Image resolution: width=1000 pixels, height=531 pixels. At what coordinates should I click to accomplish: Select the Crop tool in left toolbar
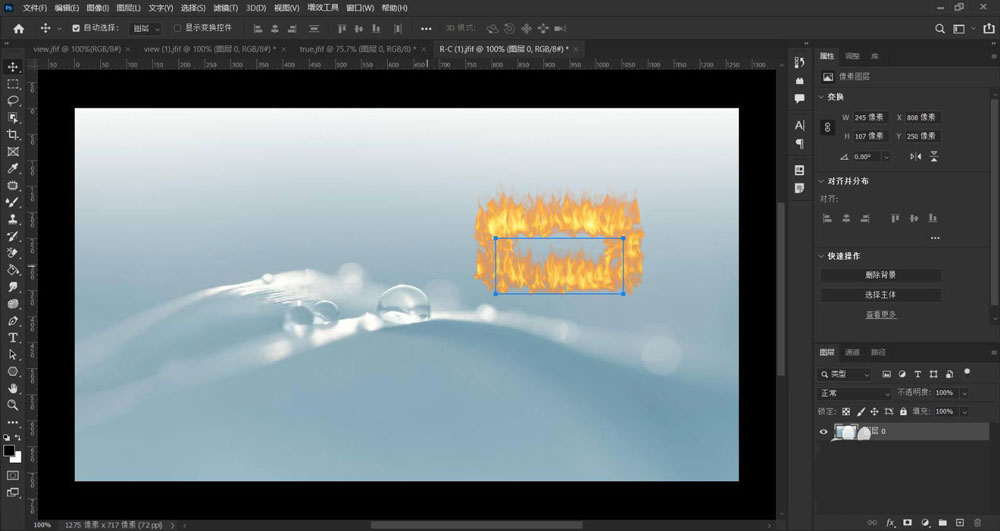pyautogui.click(x=13, y=134)
